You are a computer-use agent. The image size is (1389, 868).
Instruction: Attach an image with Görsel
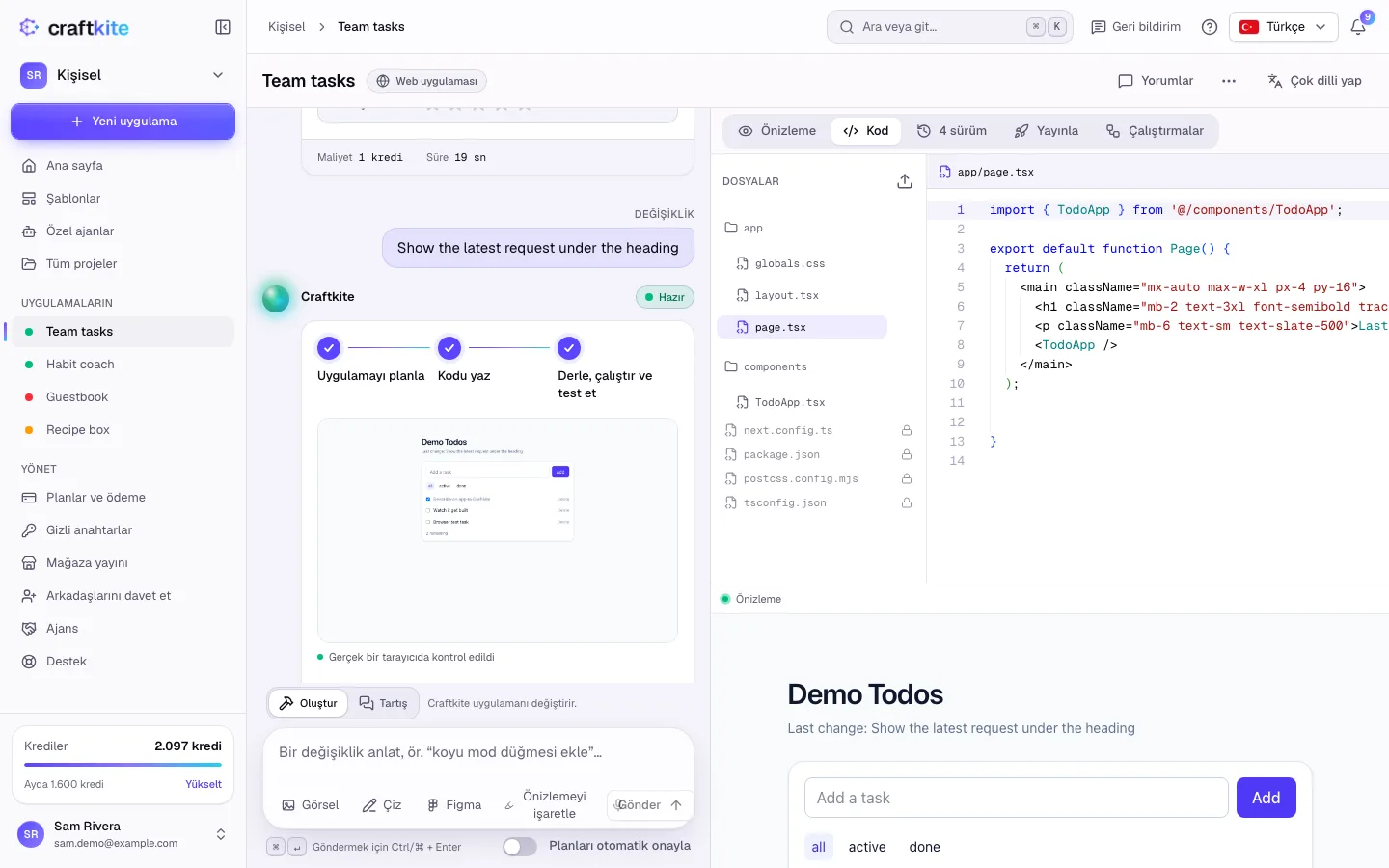tap(311, 805)
